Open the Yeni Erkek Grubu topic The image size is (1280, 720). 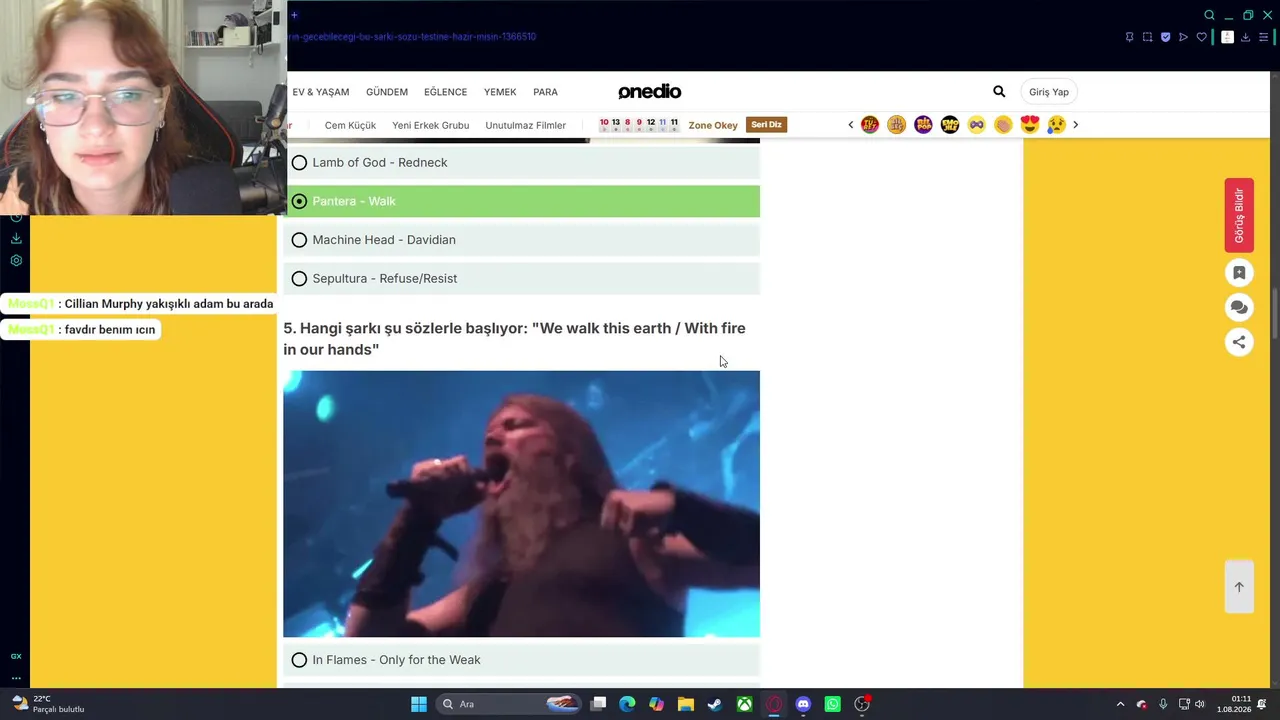coord(430,126)
